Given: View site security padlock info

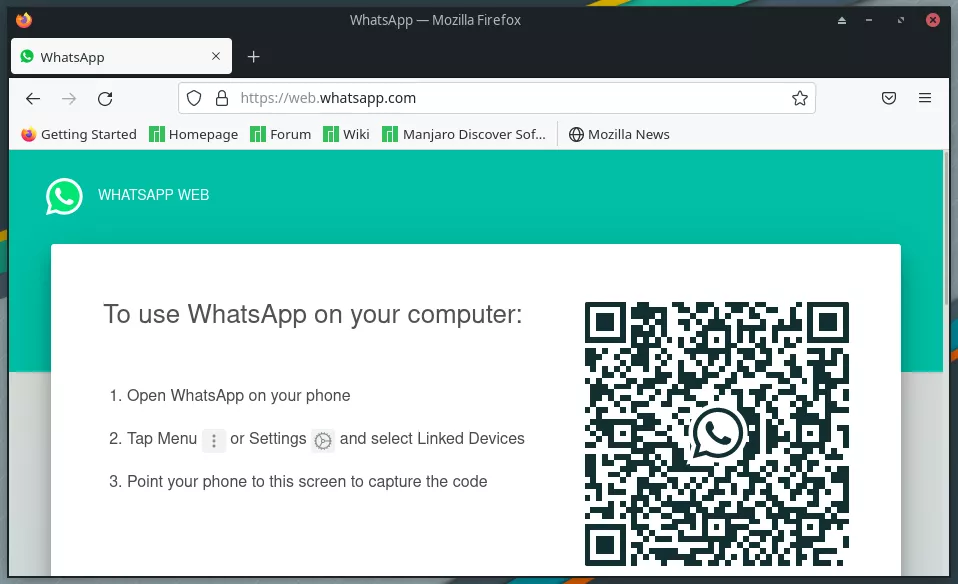Looking at the screenshot, I should click(x=222, y=98).
